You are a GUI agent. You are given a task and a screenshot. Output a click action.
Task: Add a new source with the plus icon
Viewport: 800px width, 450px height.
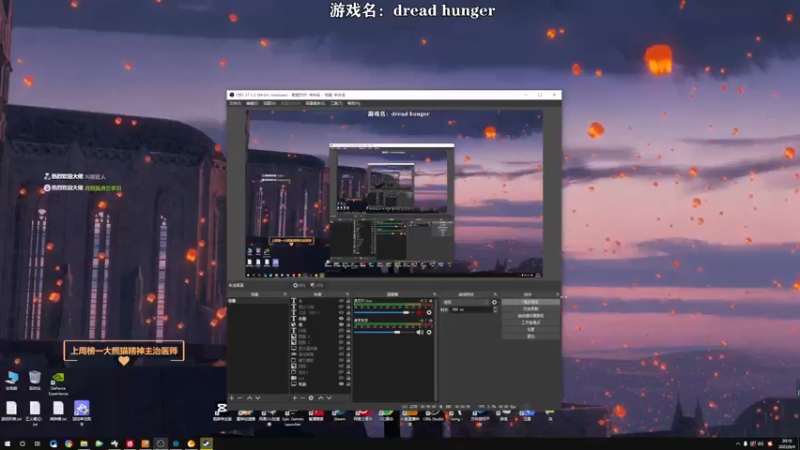coord(294,398)
